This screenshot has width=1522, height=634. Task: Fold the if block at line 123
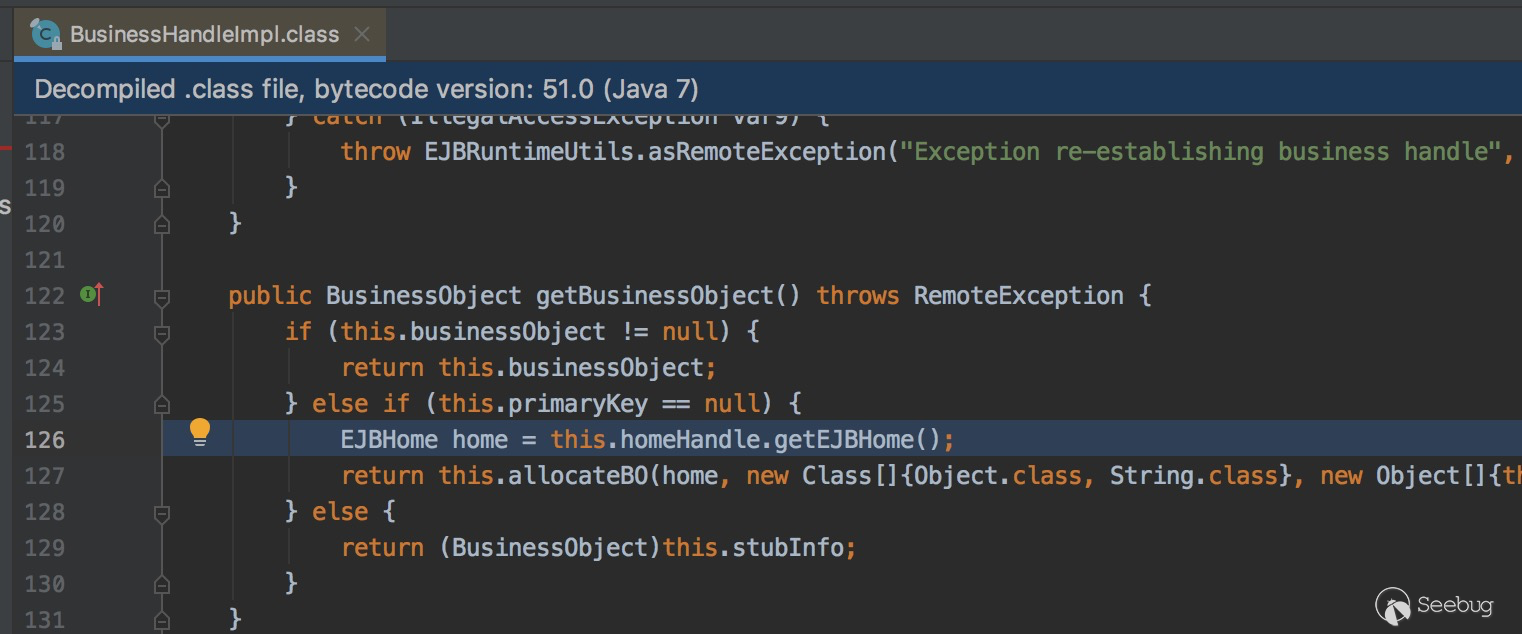point(162,333)
